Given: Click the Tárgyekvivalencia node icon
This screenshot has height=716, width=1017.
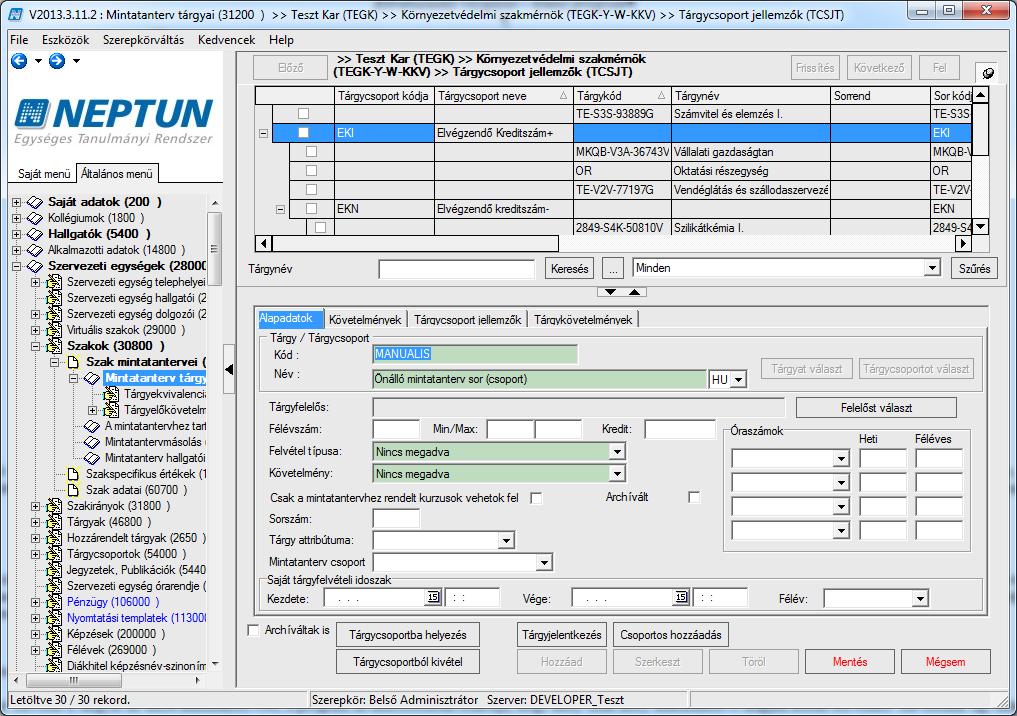Looking at the screenshot, I should click(111, 394).
